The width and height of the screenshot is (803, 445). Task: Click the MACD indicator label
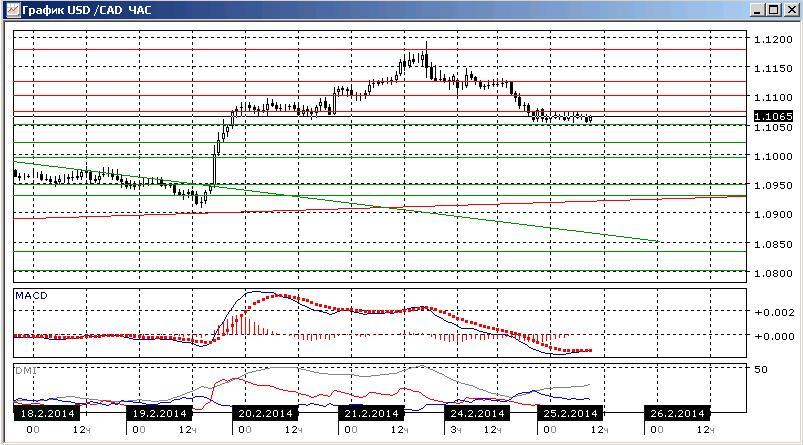[31, 295]
